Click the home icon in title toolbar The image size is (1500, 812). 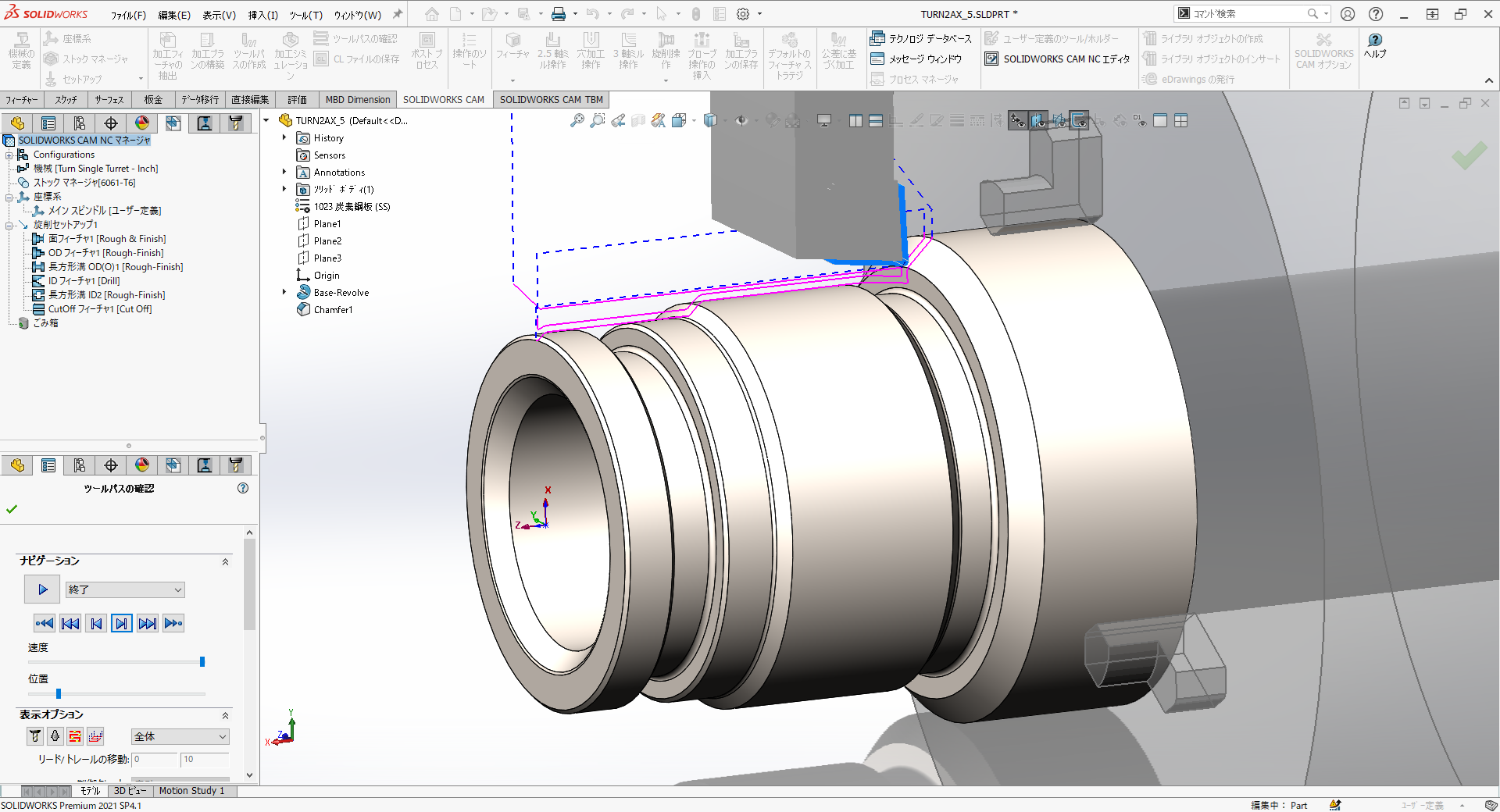click(x=432, y=14)
